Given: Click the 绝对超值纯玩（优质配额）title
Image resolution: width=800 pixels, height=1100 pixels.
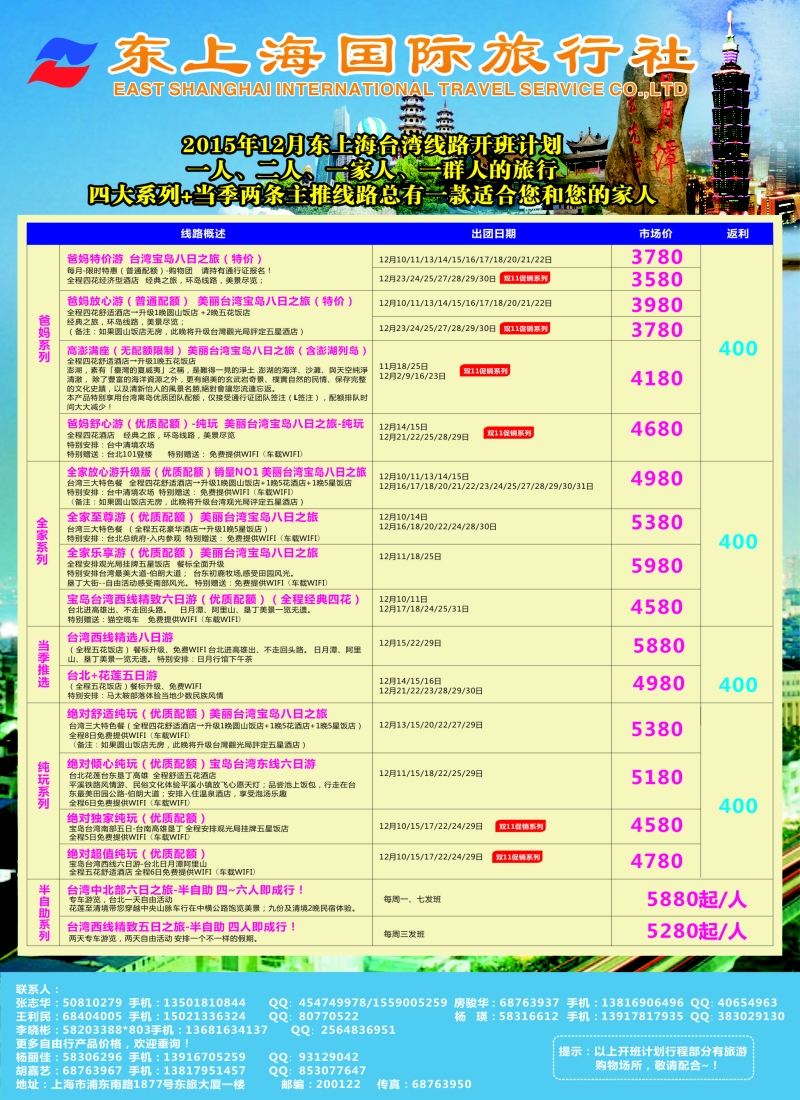Looking at the screenshot, I should pyautogui.click(x=136, y=854).
